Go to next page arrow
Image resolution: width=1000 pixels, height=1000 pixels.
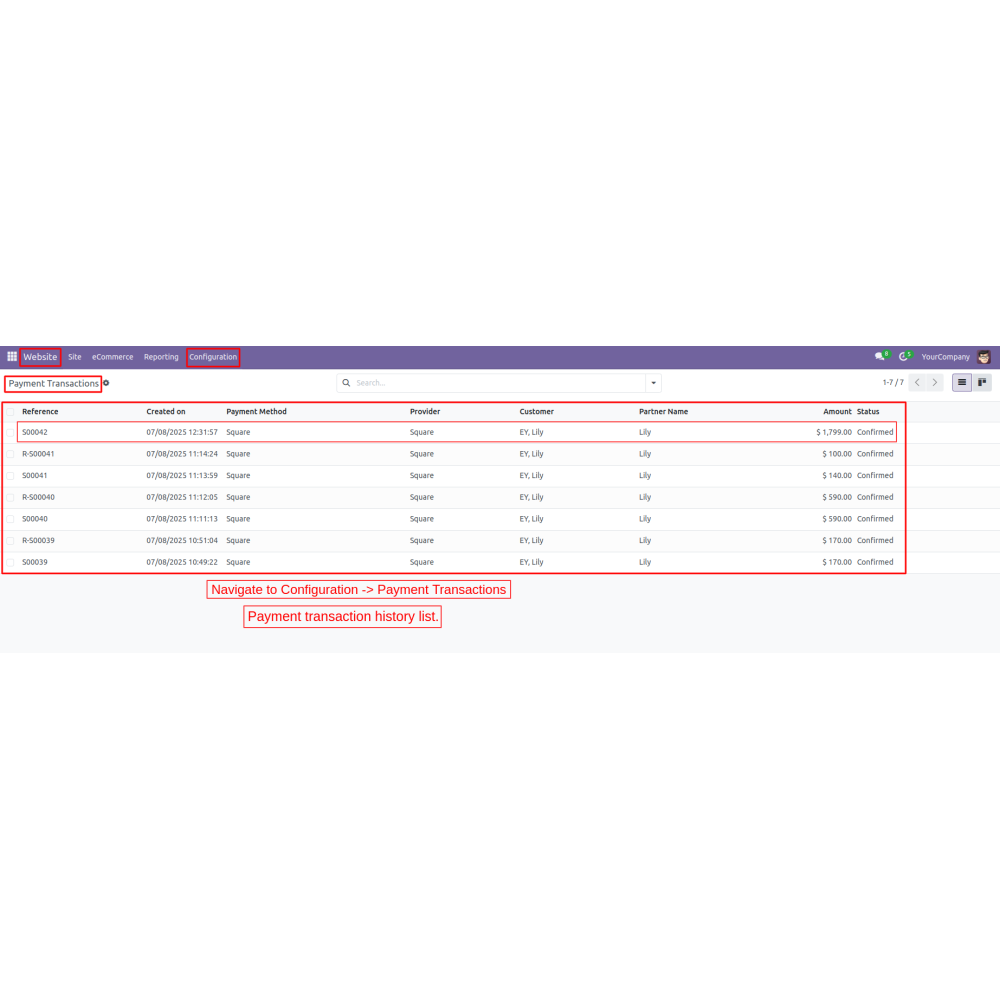tap(935, 383)
